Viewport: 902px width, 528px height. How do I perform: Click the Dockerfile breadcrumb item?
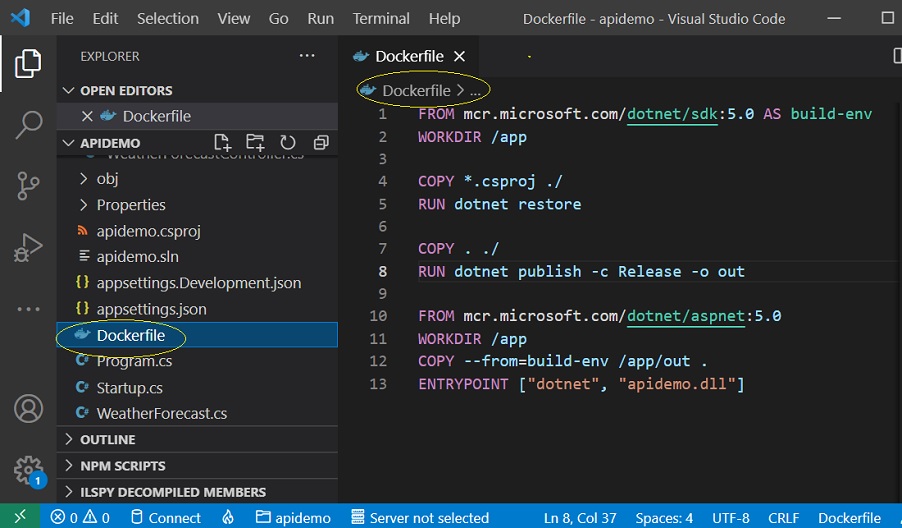[416, 91]
